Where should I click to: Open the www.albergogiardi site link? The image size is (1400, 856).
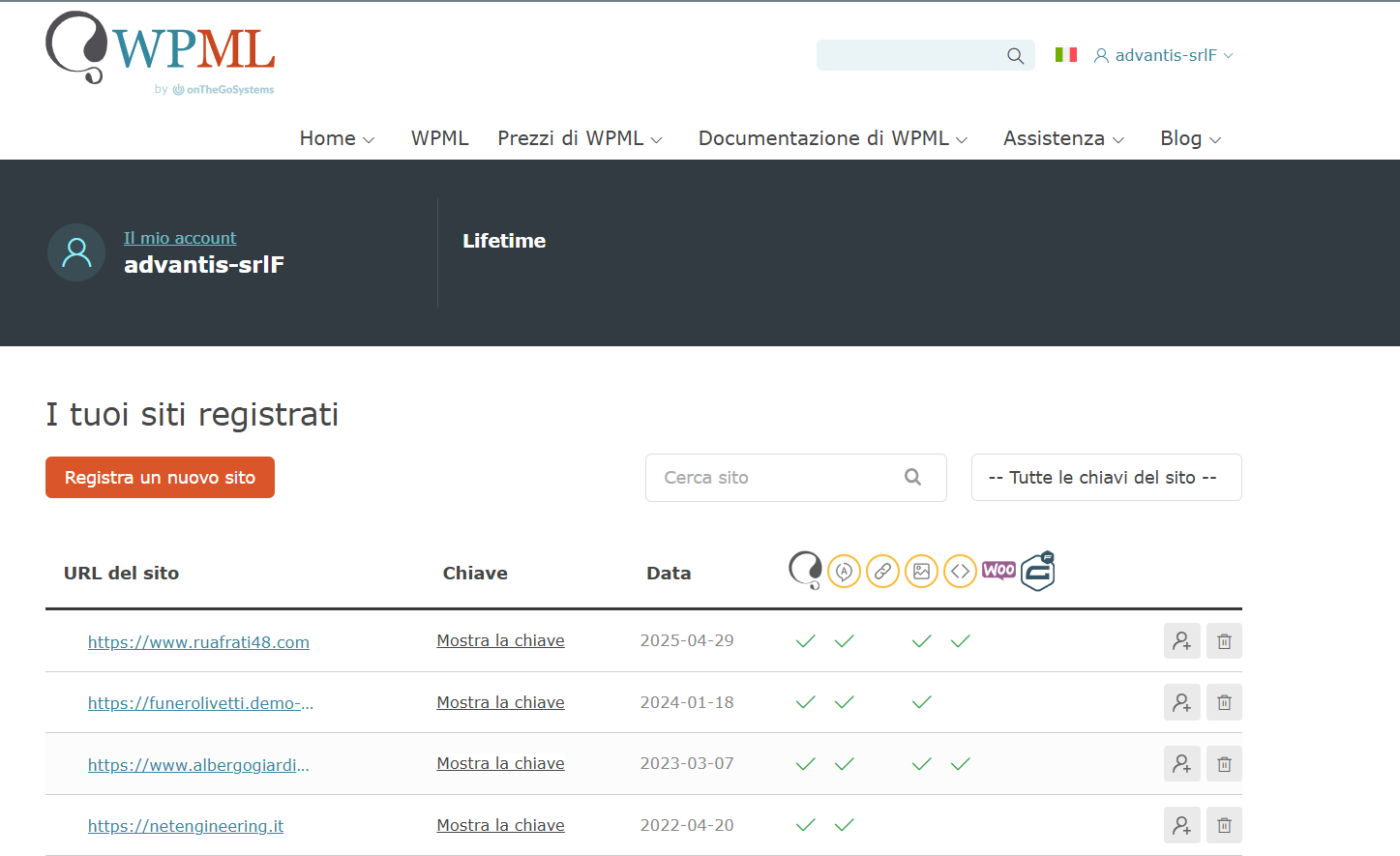coord(198,765)
